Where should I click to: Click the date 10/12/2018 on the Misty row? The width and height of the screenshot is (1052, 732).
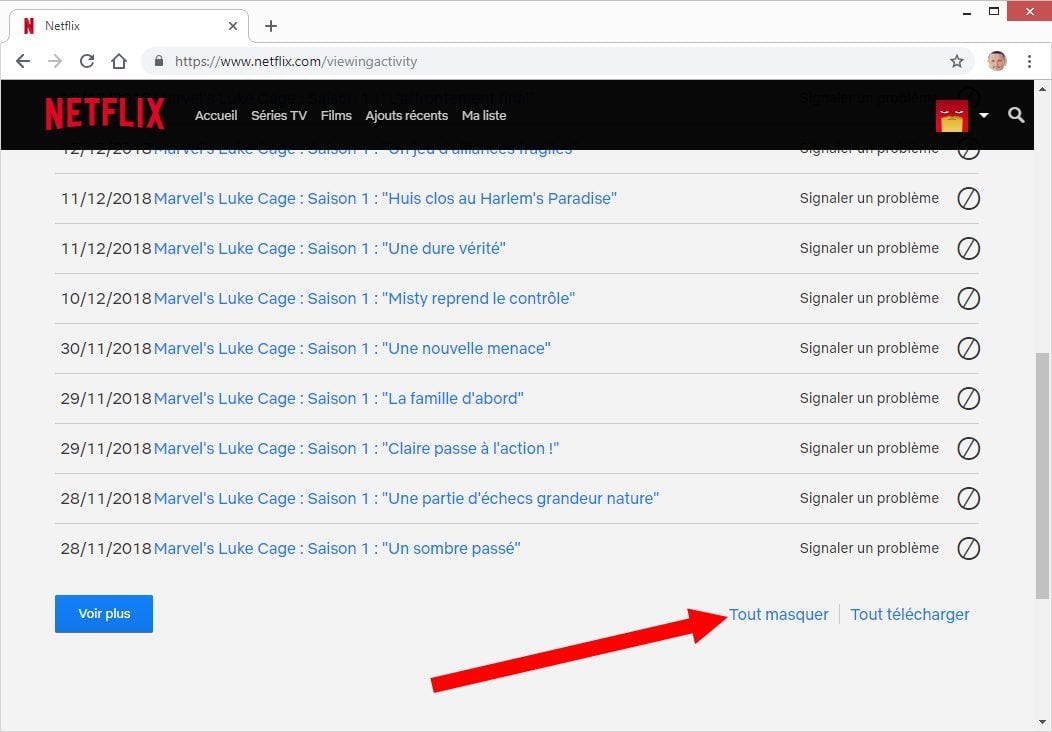click(106, 299)
